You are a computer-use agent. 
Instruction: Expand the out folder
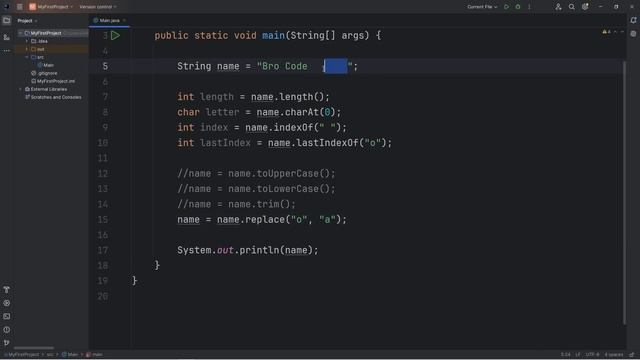point(27,49)
